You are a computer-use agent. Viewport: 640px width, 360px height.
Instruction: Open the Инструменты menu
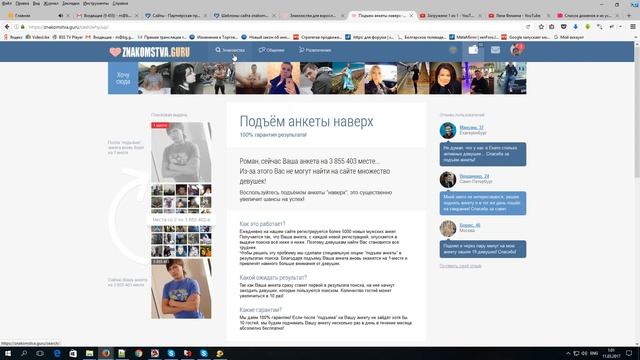click(96, 3)
